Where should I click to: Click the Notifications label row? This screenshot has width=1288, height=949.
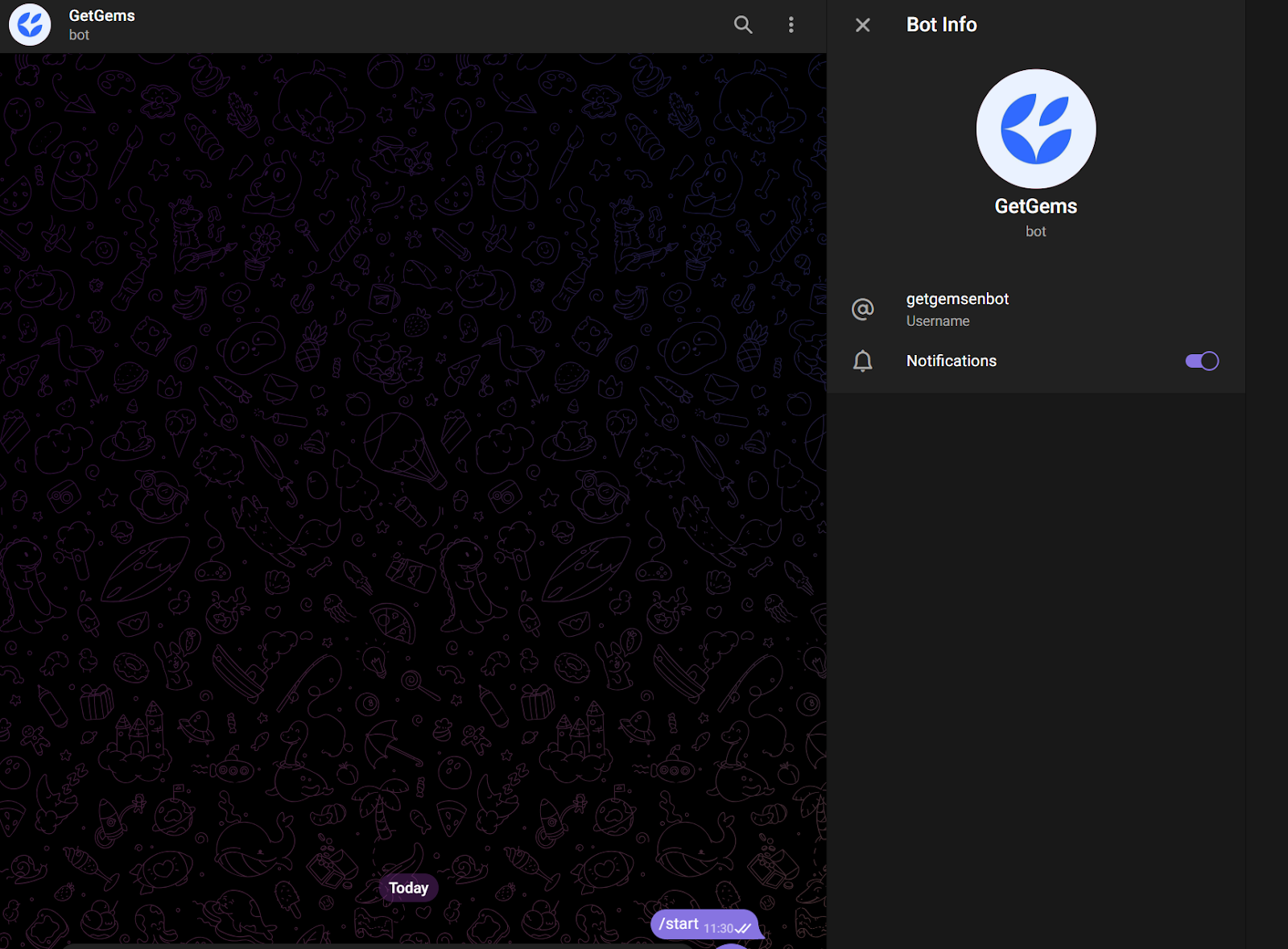click(x=951, y=361)
